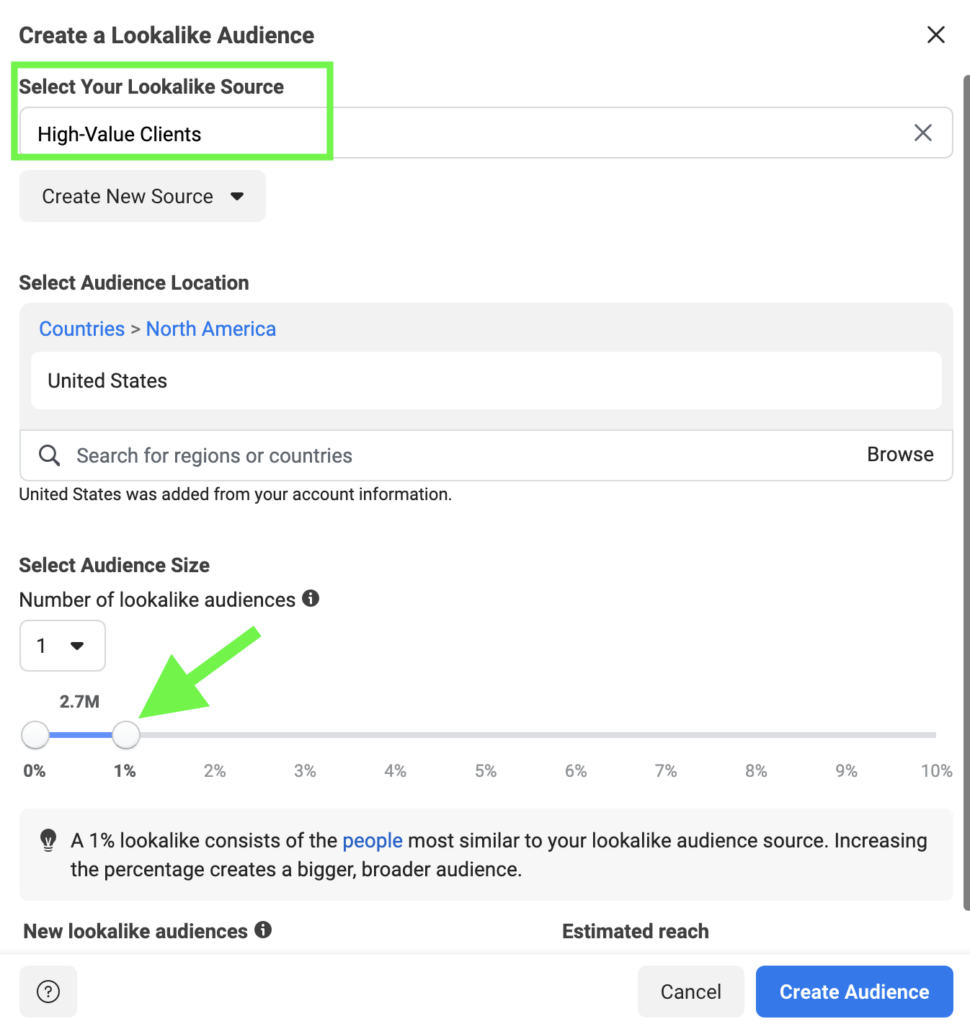Click the info icon beside Number of lookalike audiences
This screenshot has width=970, height=1024.
(x=310, y=599)
